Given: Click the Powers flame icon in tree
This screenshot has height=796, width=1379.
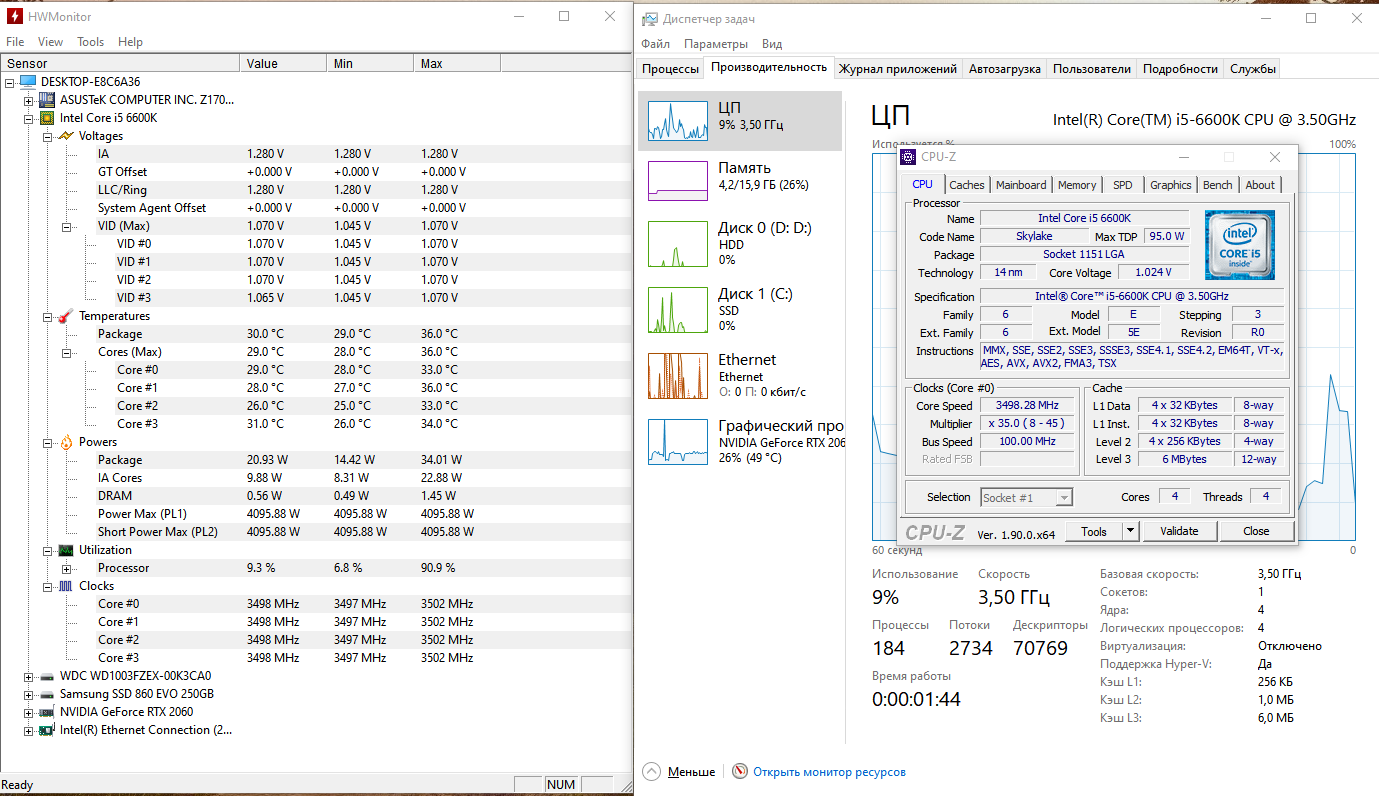Looking at the screenshot, I should (x=65, y=442).
